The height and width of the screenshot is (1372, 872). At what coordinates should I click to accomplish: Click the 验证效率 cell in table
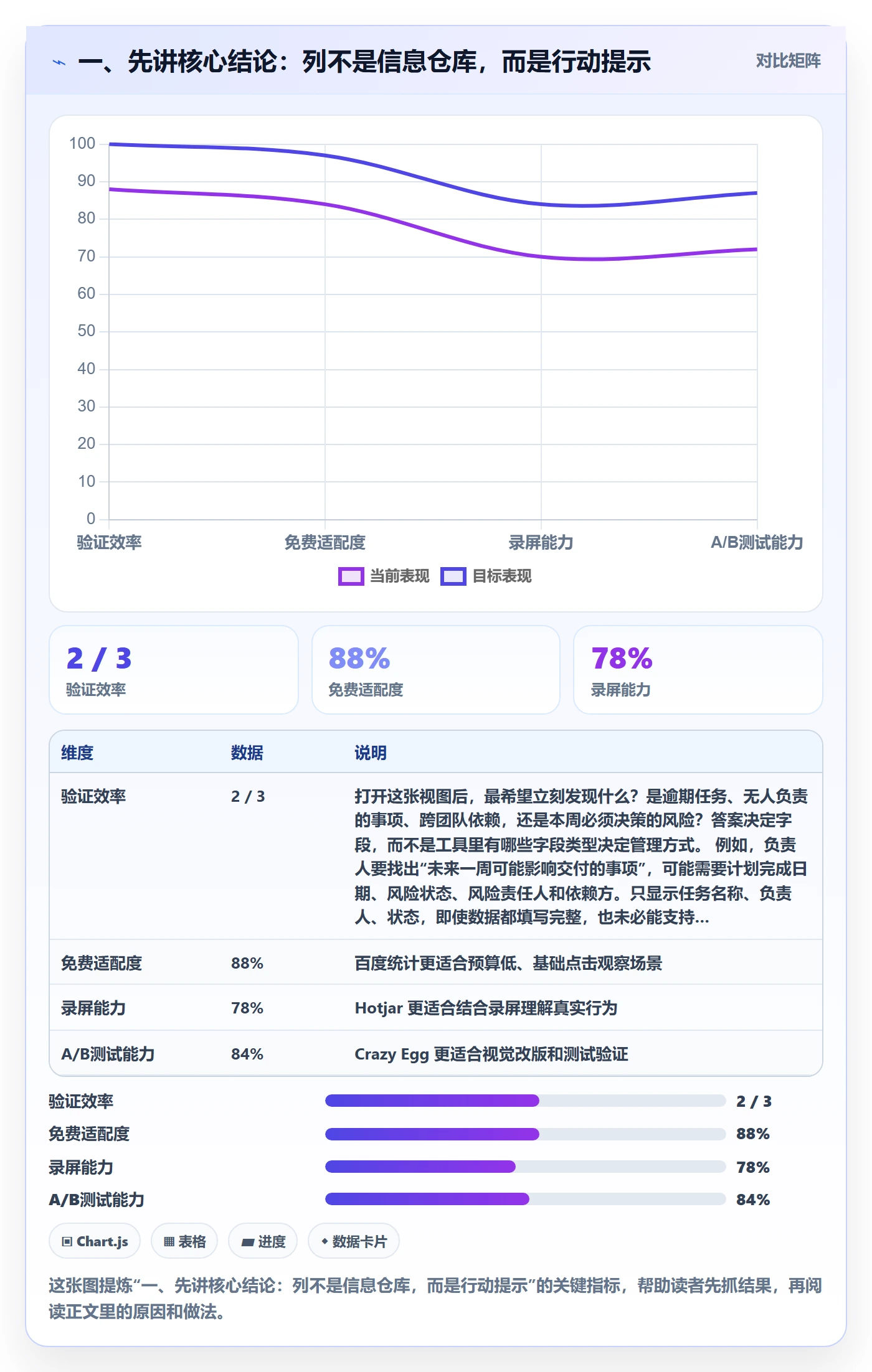[x=93, y=796]
